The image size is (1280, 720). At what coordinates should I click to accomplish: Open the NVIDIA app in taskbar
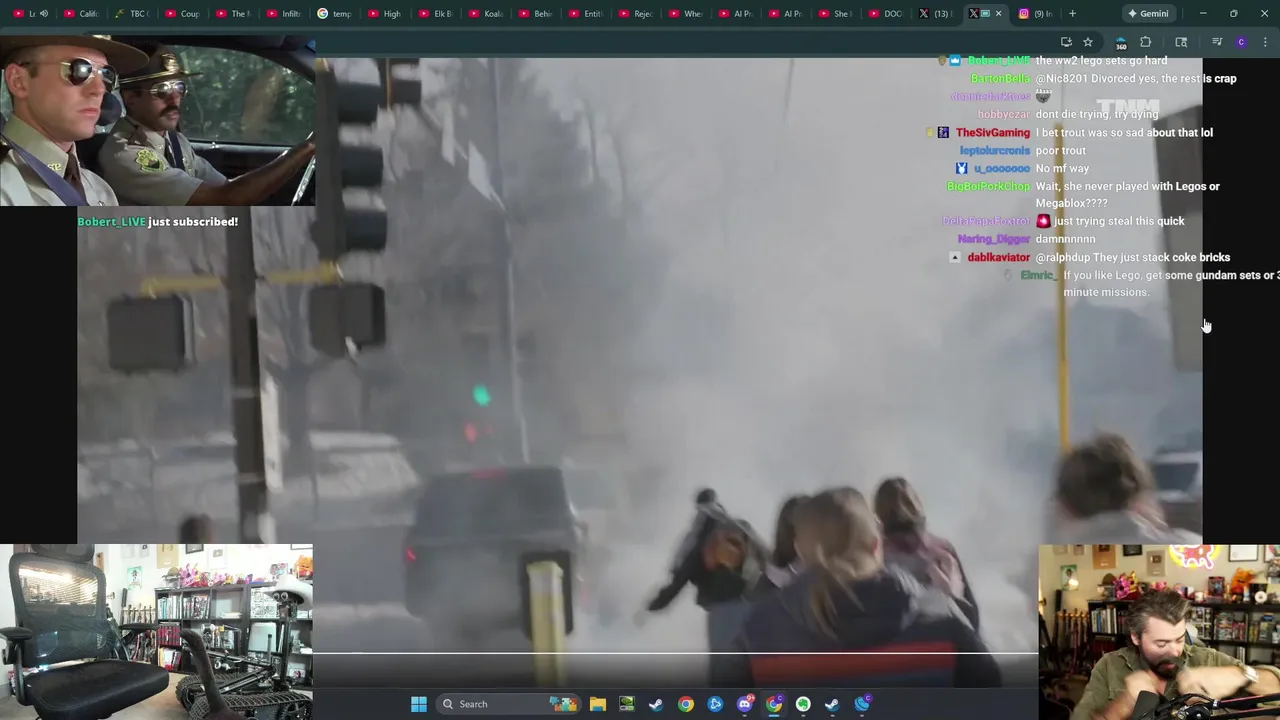click(627, 704)
